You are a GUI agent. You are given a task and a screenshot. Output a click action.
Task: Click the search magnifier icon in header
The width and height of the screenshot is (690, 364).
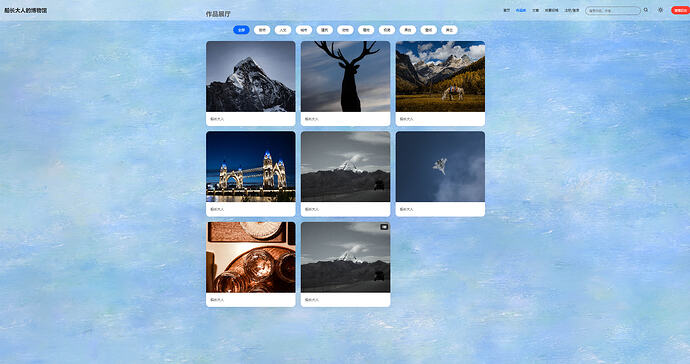point(646,10)
